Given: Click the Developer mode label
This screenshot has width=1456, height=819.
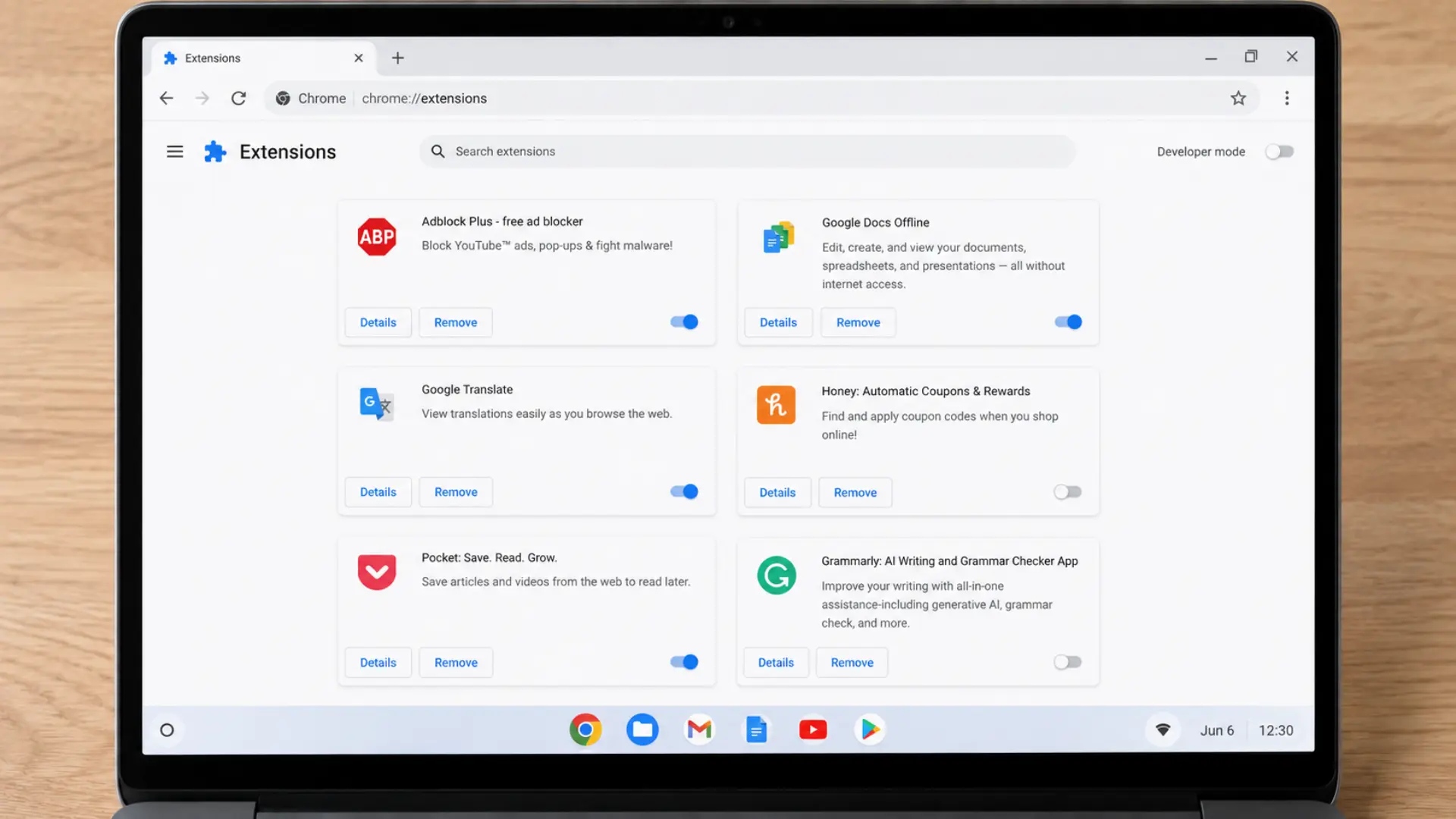Looking at the screenshot, I should 1200,152.
